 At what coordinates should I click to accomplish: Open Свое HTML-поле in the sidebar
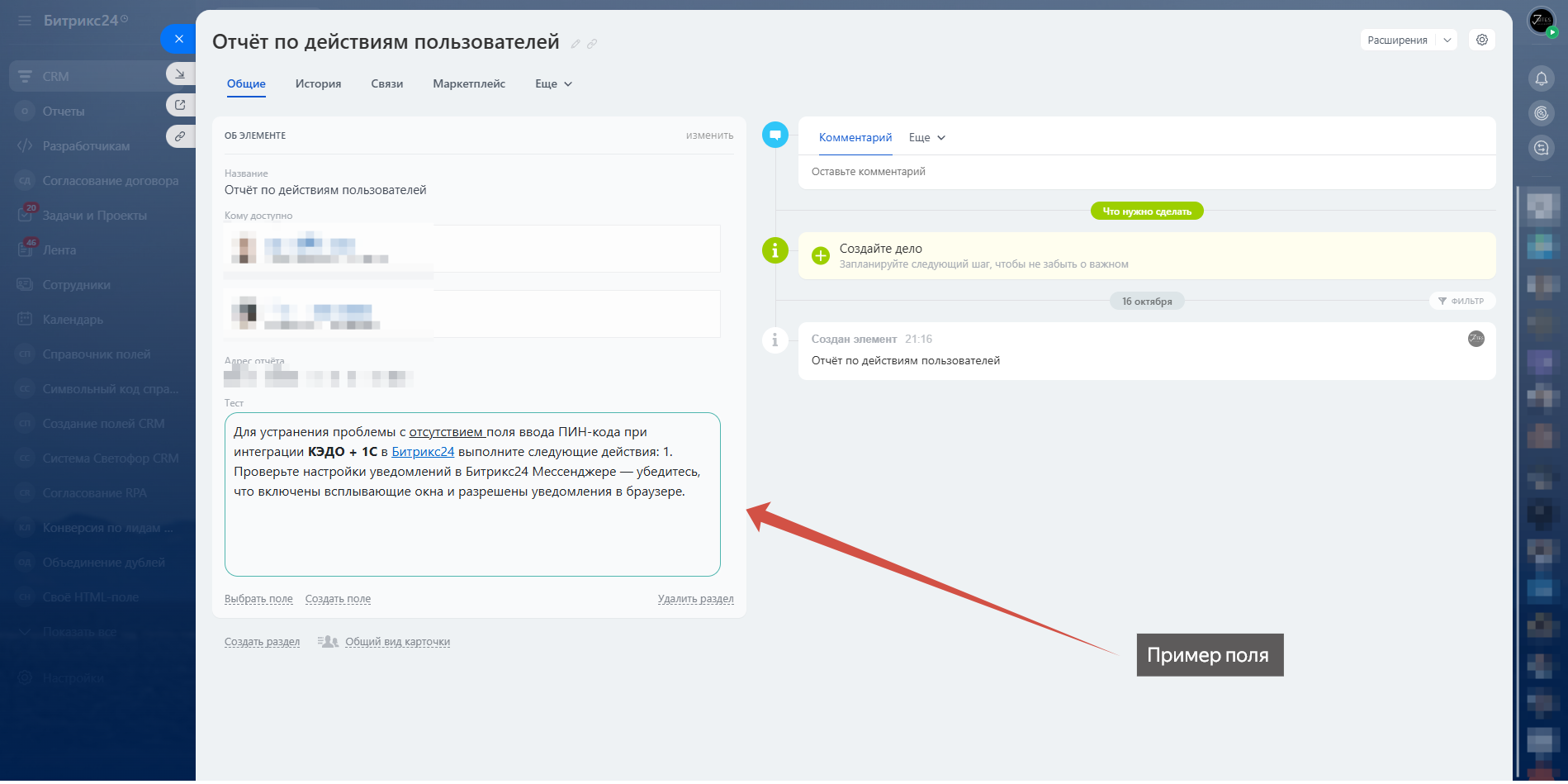coord(91,597)
